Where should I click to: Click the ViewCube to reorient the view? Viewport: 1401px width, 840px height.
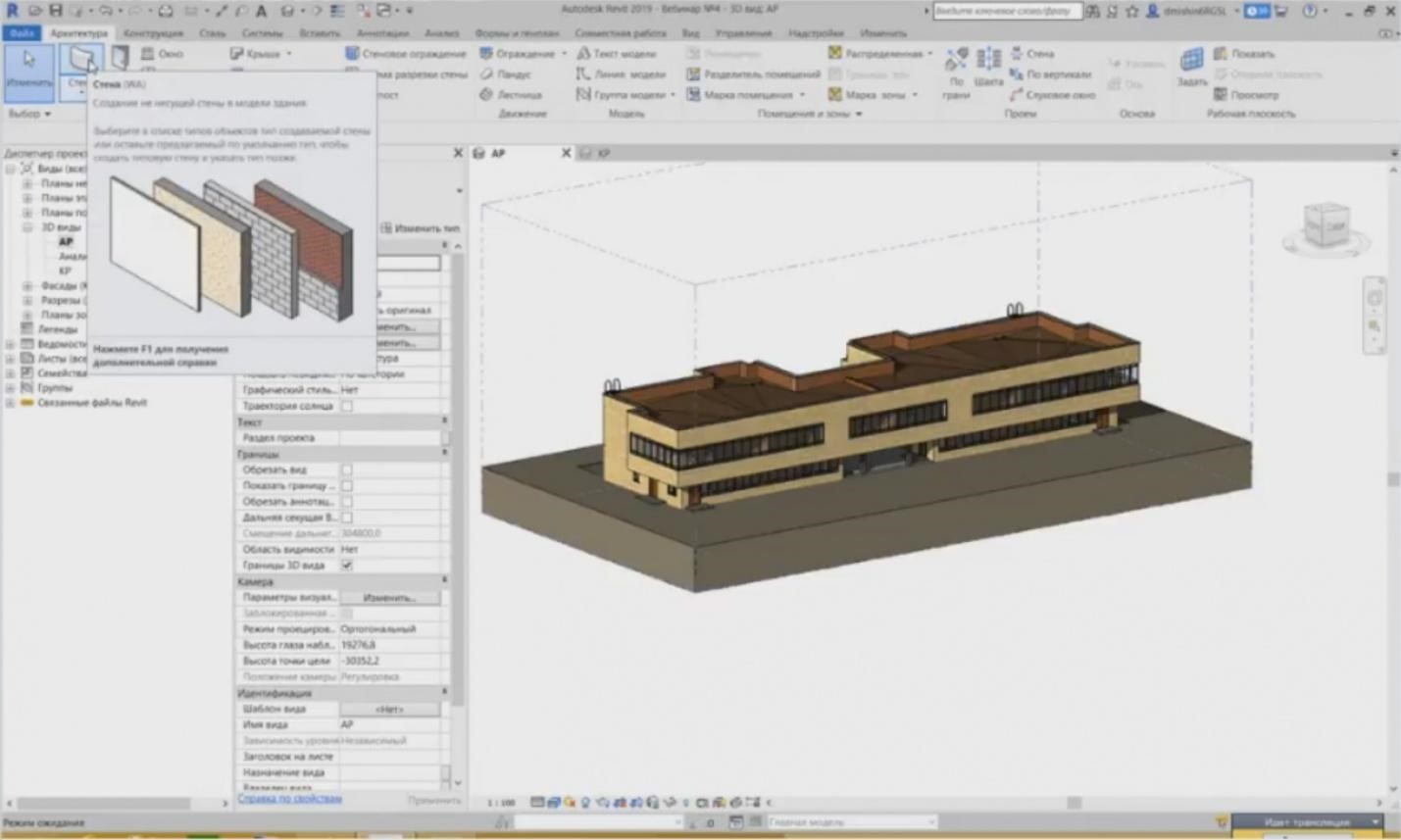[x=1326, y=225]
